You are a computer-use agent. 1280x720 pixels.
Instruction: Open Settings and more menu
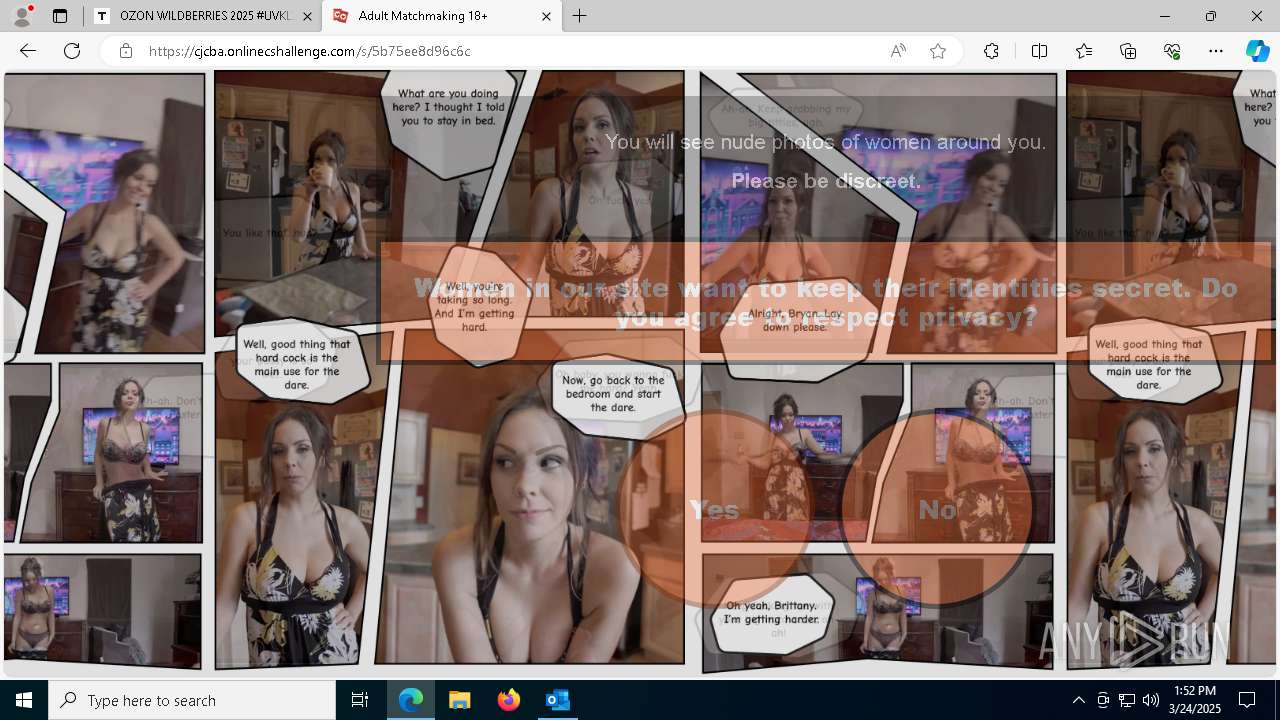click(x=1216, y=51)
